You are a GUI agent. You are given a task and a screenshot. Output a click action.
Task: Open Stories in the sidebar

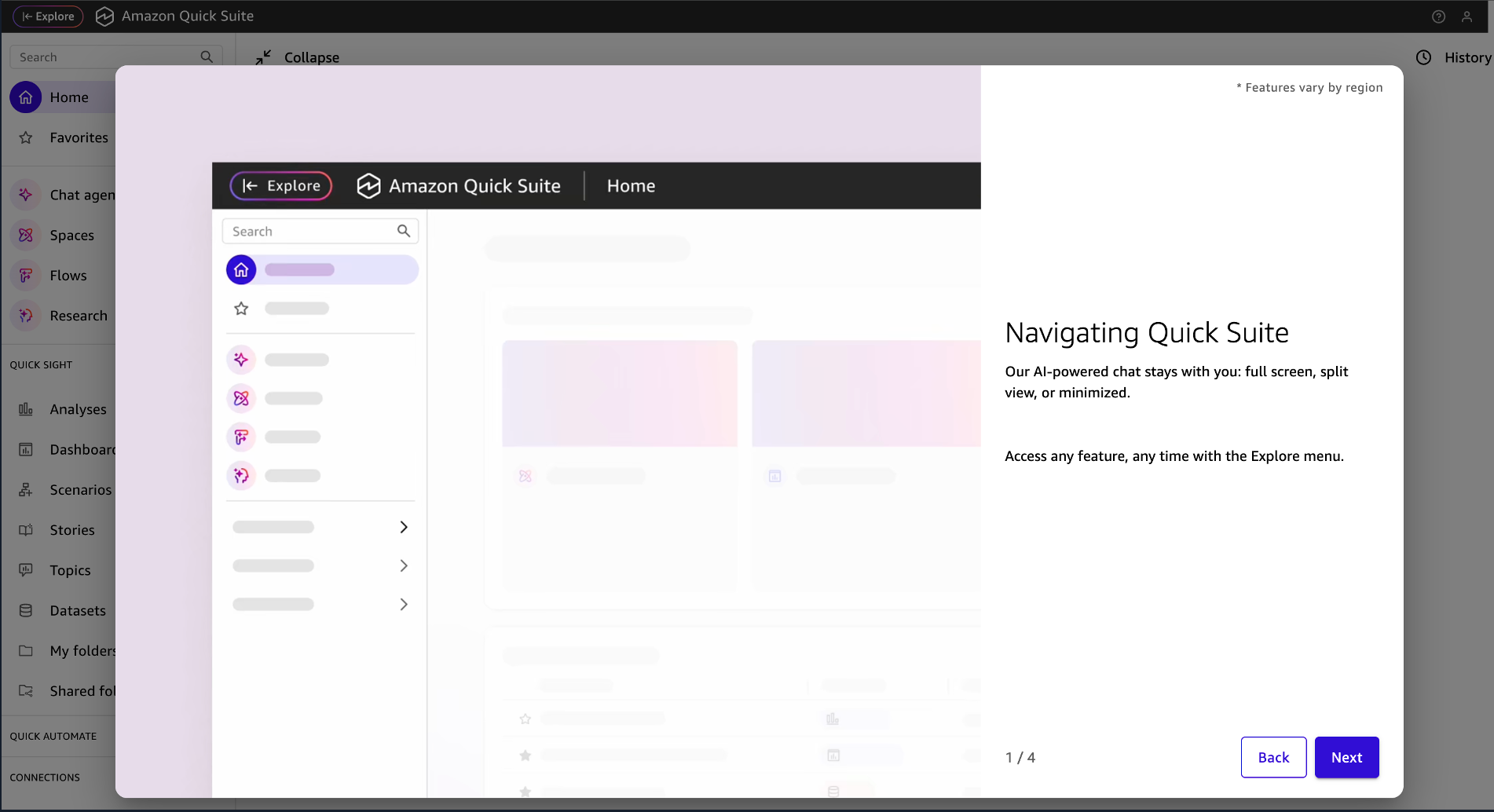point(71,530)
